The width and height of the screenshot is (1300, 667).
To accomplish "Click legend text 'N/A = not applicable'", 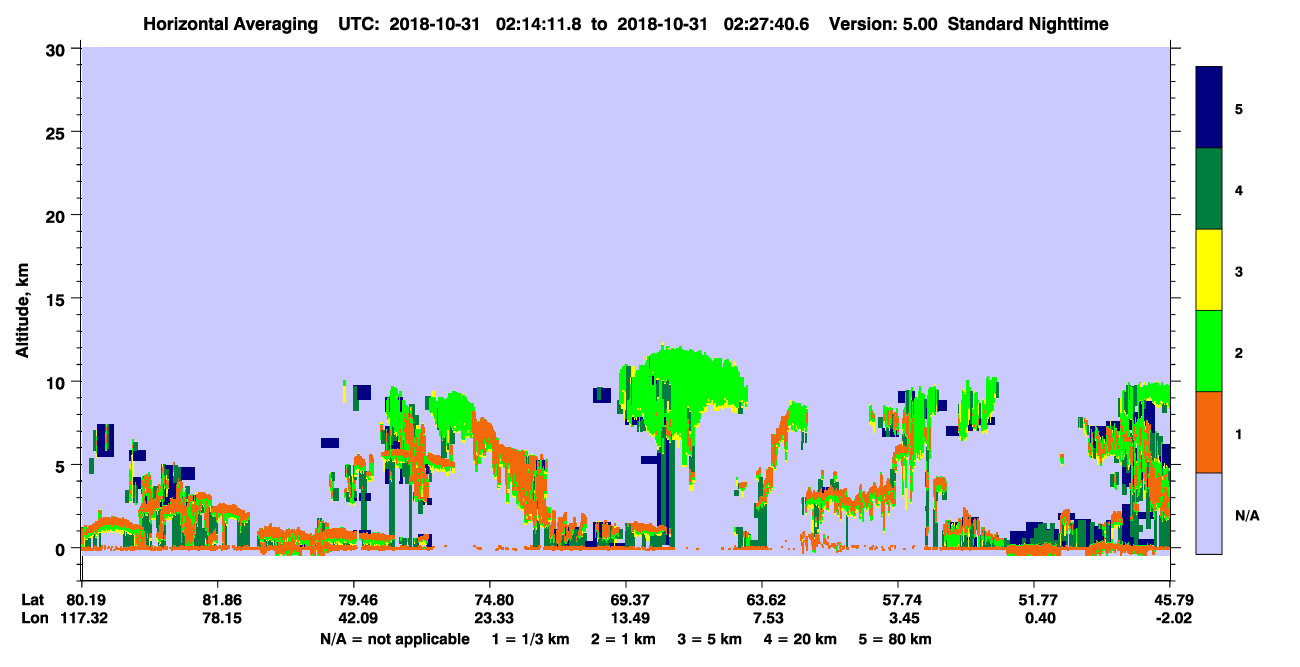I will [x=394, y=638].
